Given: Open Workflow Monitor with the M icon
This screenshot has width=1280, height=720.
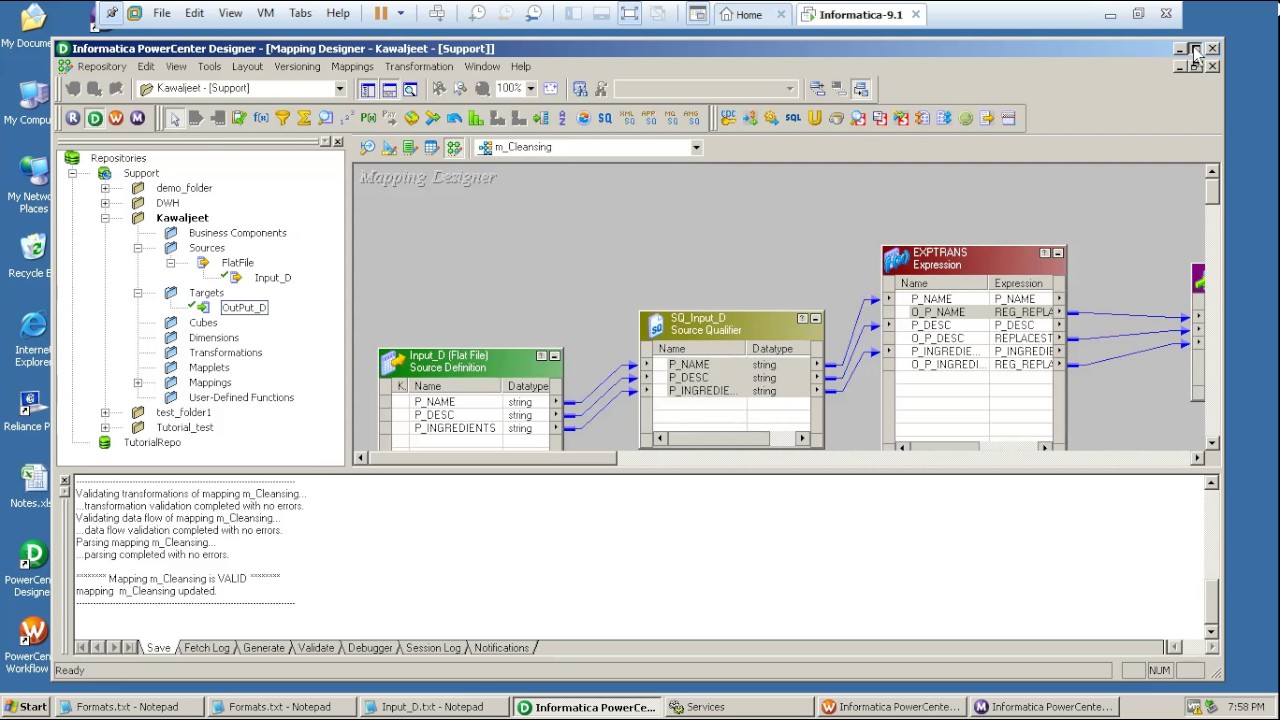Looking at the screenshot, I should [137, 118].
